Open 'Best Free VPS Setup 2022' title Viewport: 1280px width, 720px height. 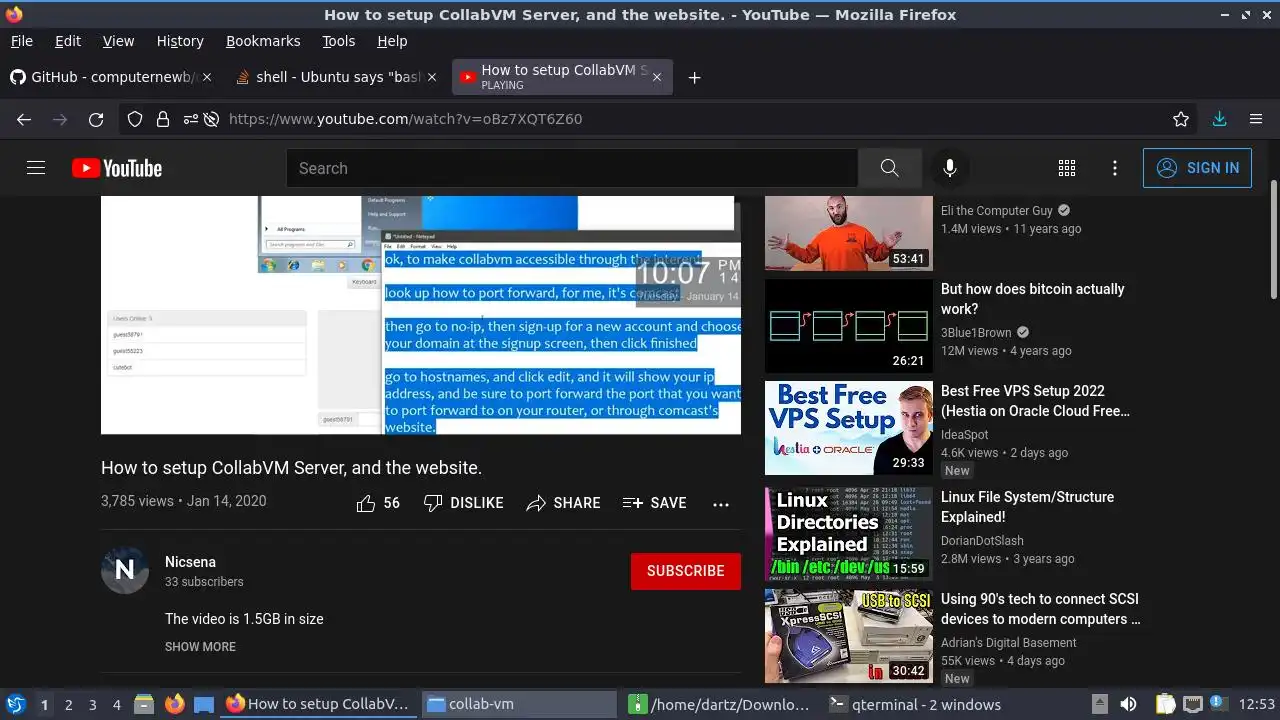coord(1035,401)
